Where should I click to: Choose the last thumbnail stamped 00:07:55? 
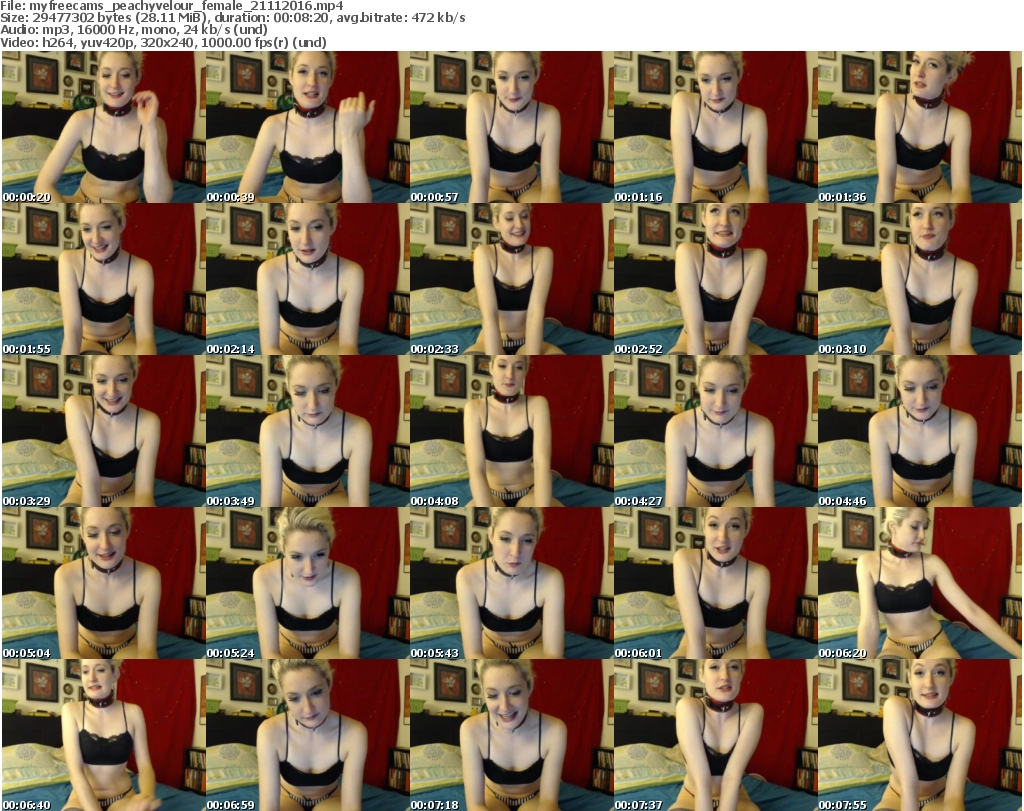(x=920, y=735)
